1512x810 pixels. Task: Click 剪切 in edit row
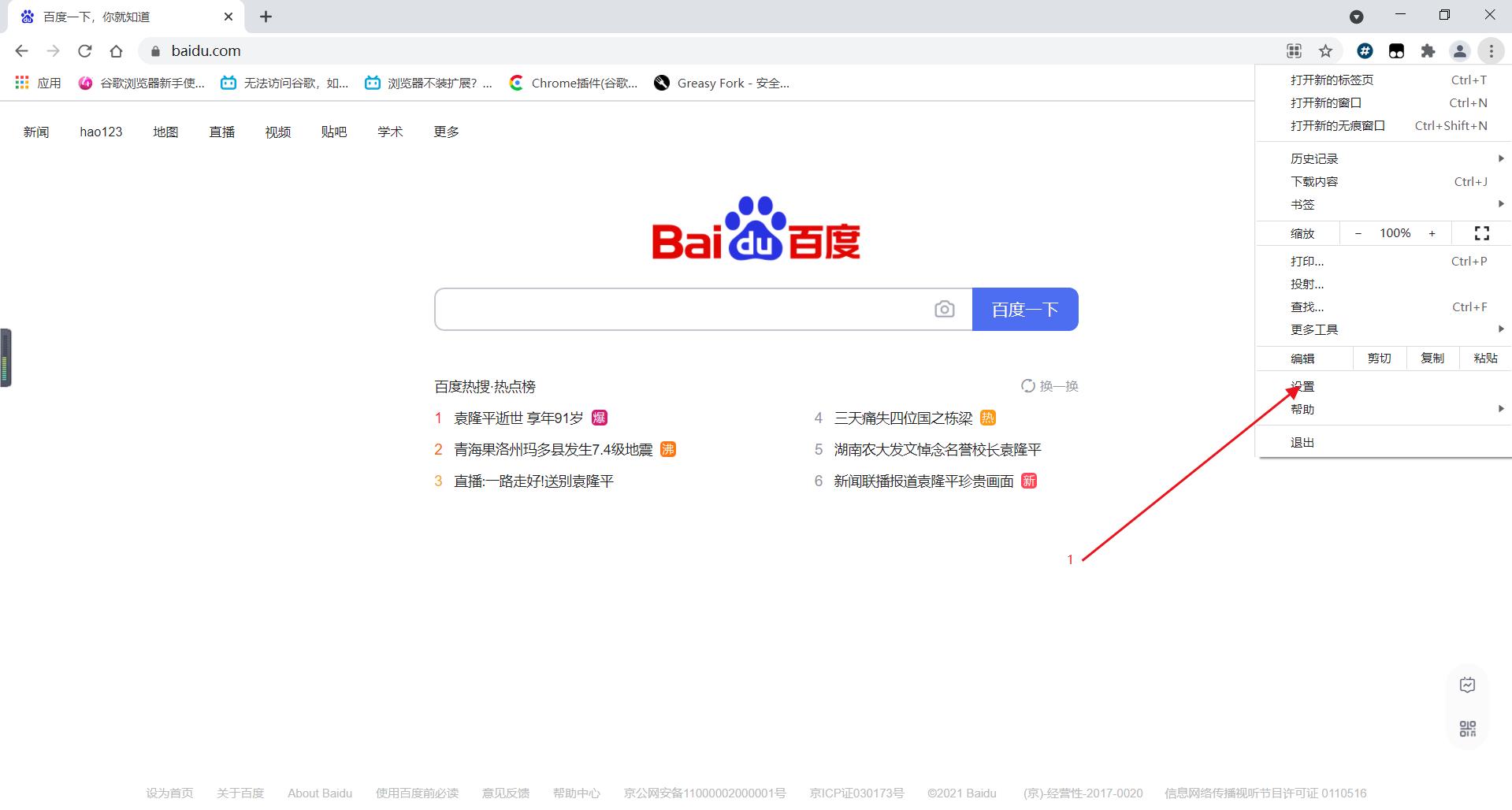[1379, 359]
